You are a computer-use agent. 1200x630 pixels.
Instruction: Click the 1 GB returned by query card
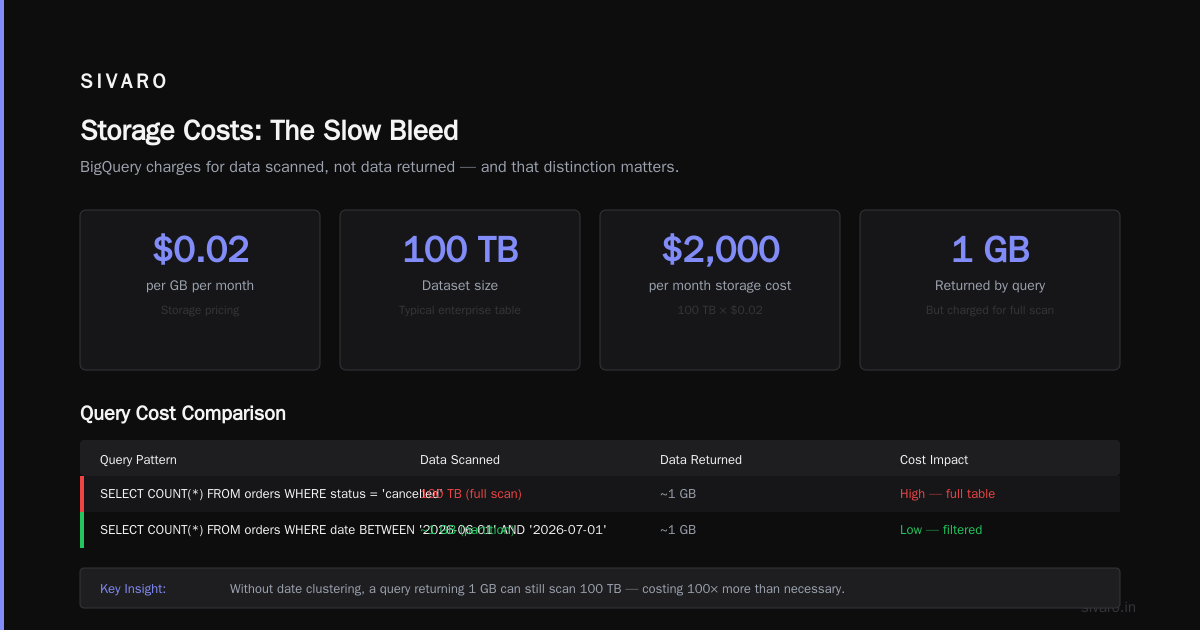point(990,290)
